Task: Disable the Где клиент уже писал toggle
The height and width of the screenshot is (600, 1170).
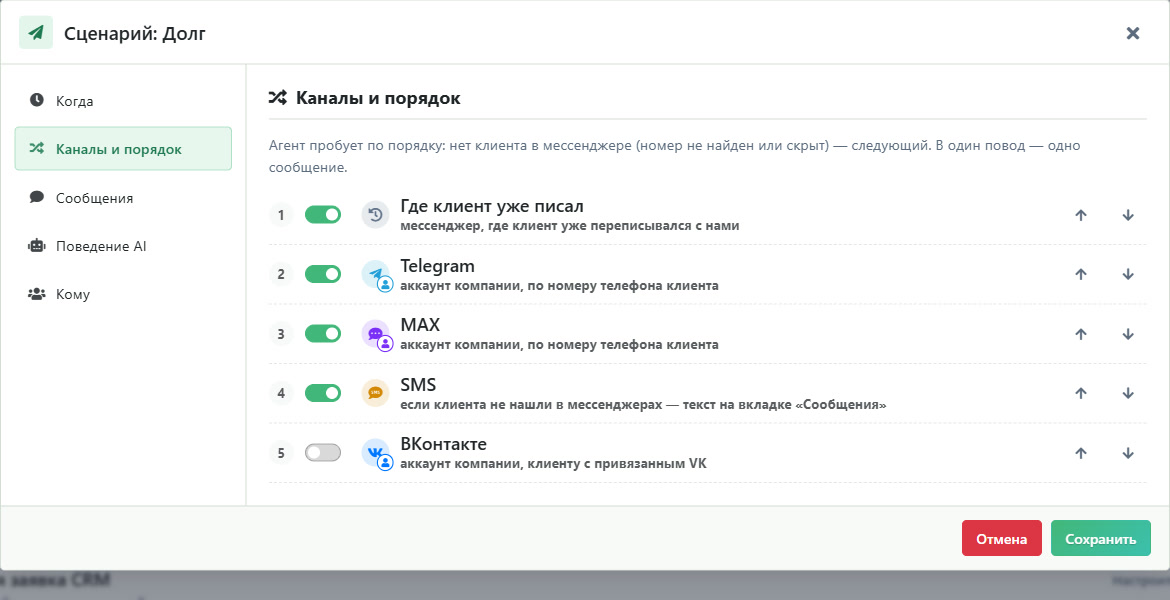Action: tap(323, 215)
